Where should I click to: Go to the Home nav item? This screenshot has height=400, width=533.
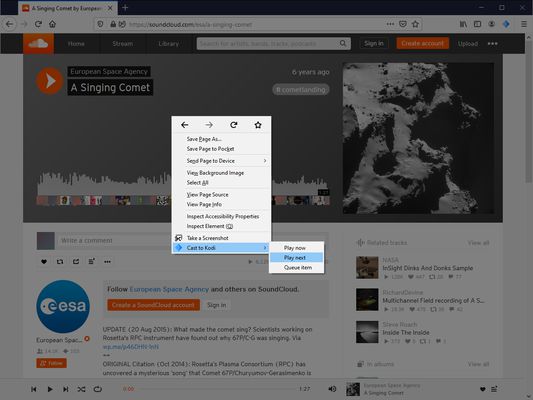(x=76, y=44)
